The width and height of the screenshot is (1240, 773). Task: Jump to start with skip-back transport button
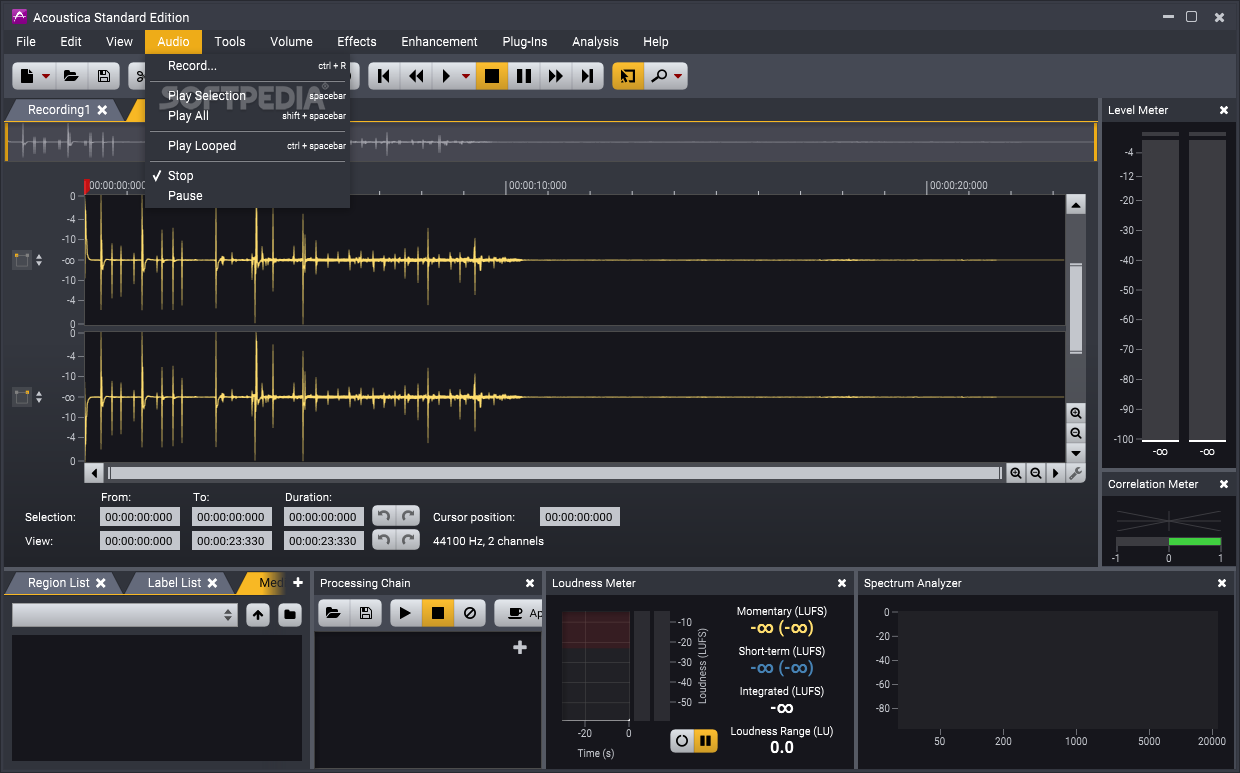point(384,76)
